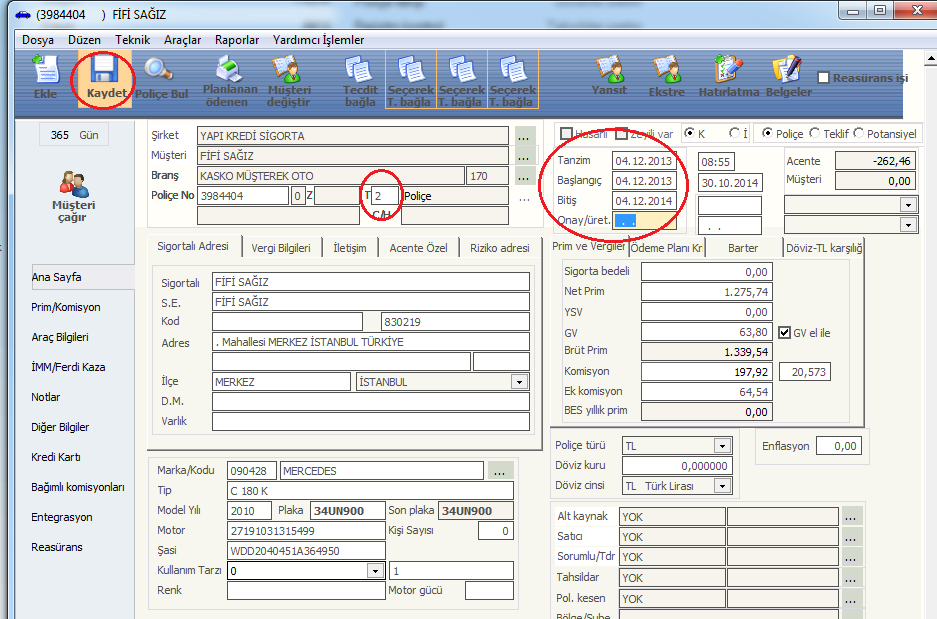The height and width of the screenshot is (619, 937).
Task: Open Poliçe Bul search tool
Action: [x=160, y=78]
